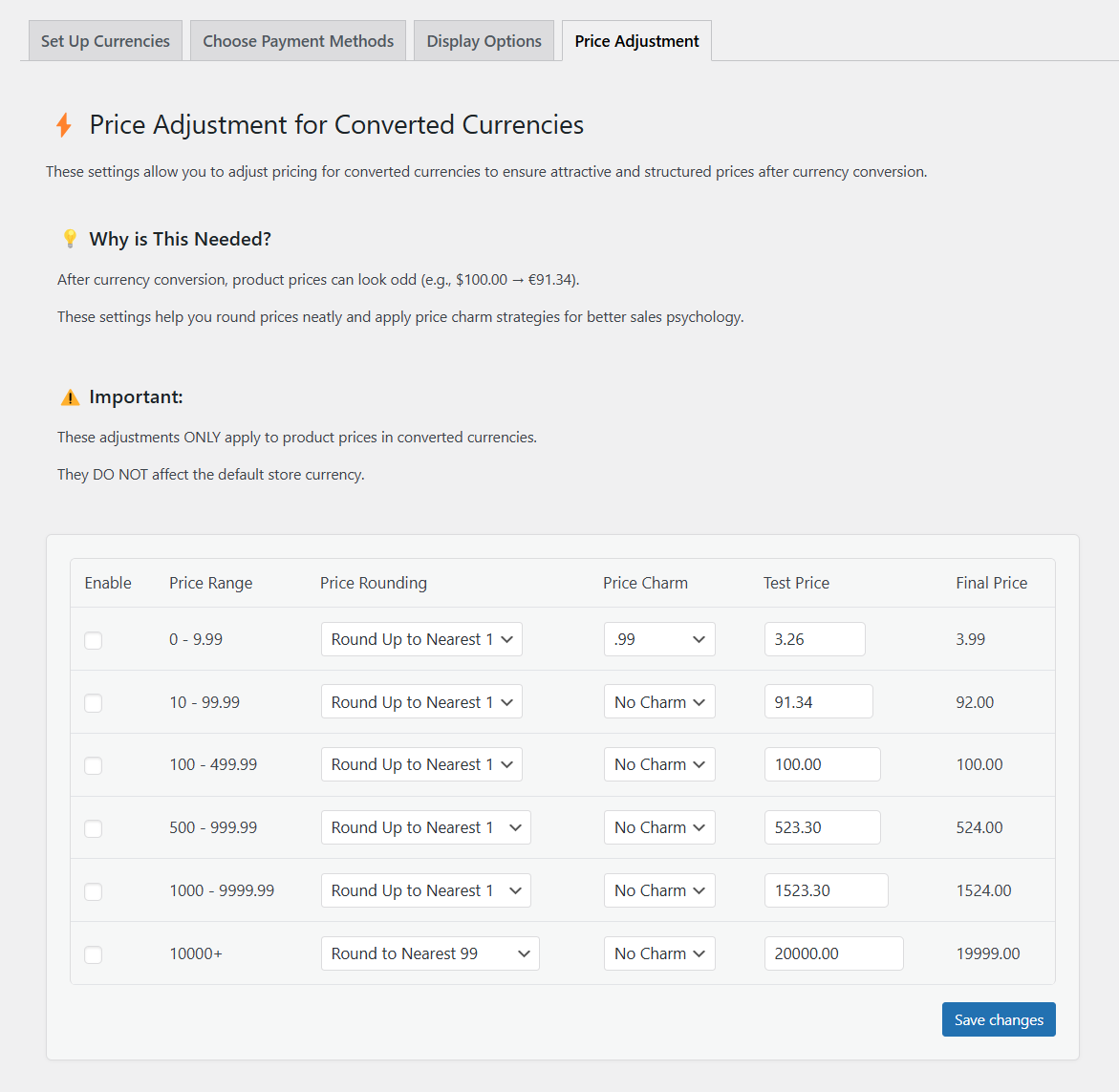The width and height of the screenshot is (1119, 1092).
Task: Enable price adjustment for the 10 - 99.99 range
Action: (93, 702)
